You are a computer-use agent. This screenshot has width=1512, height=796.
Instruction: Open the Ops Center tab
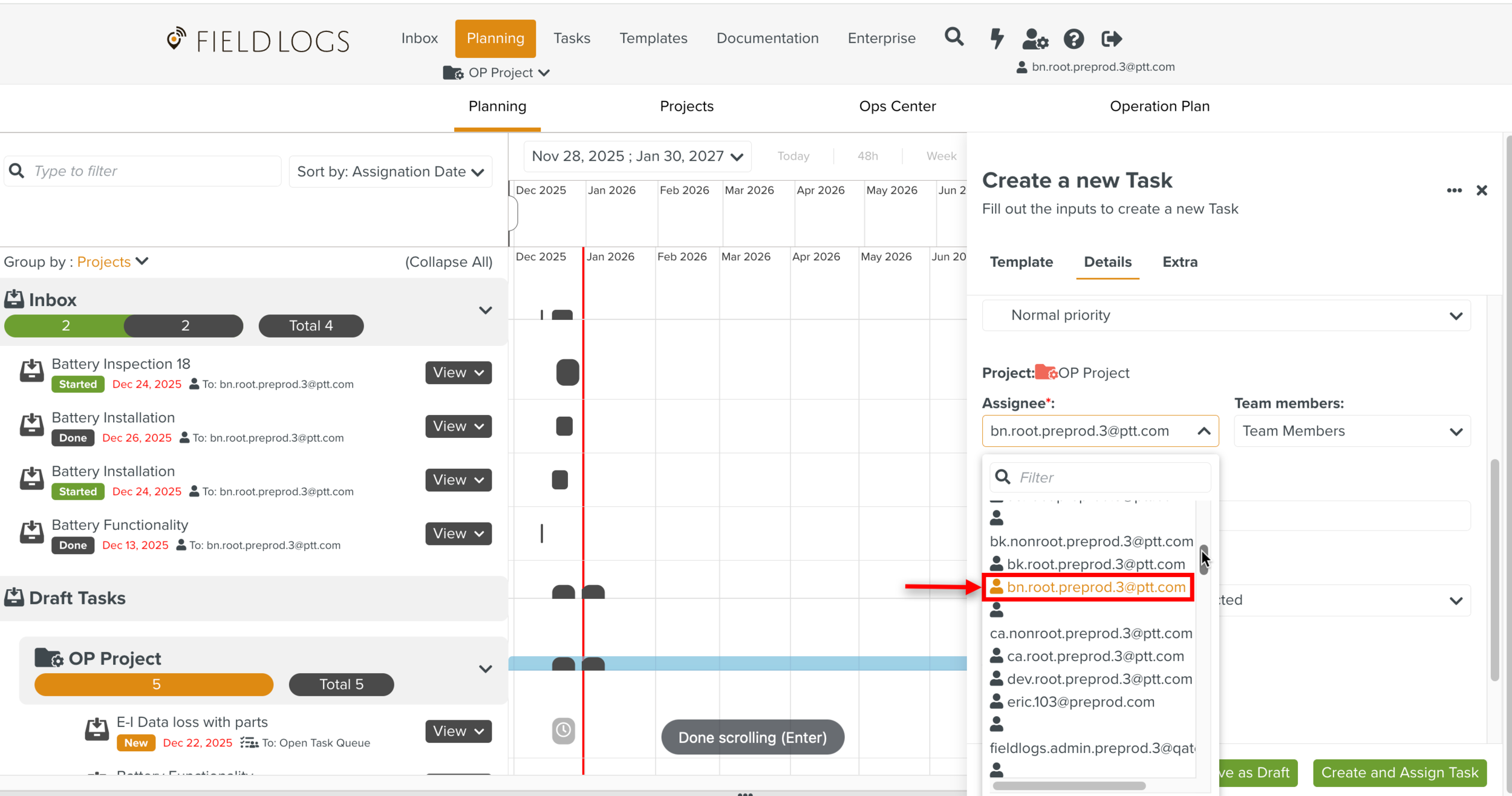tap(897, 106)
